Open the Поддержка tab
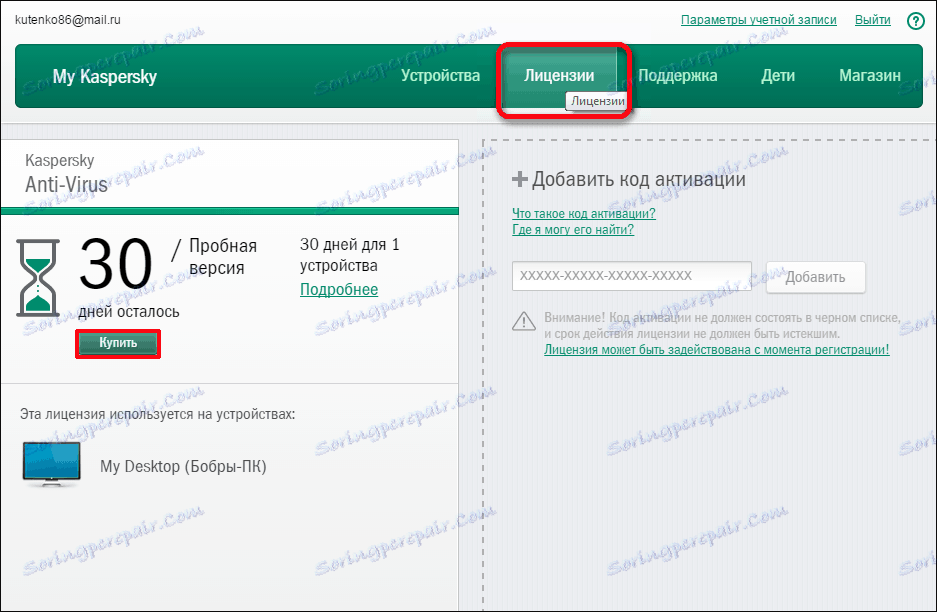 point(678,76)
